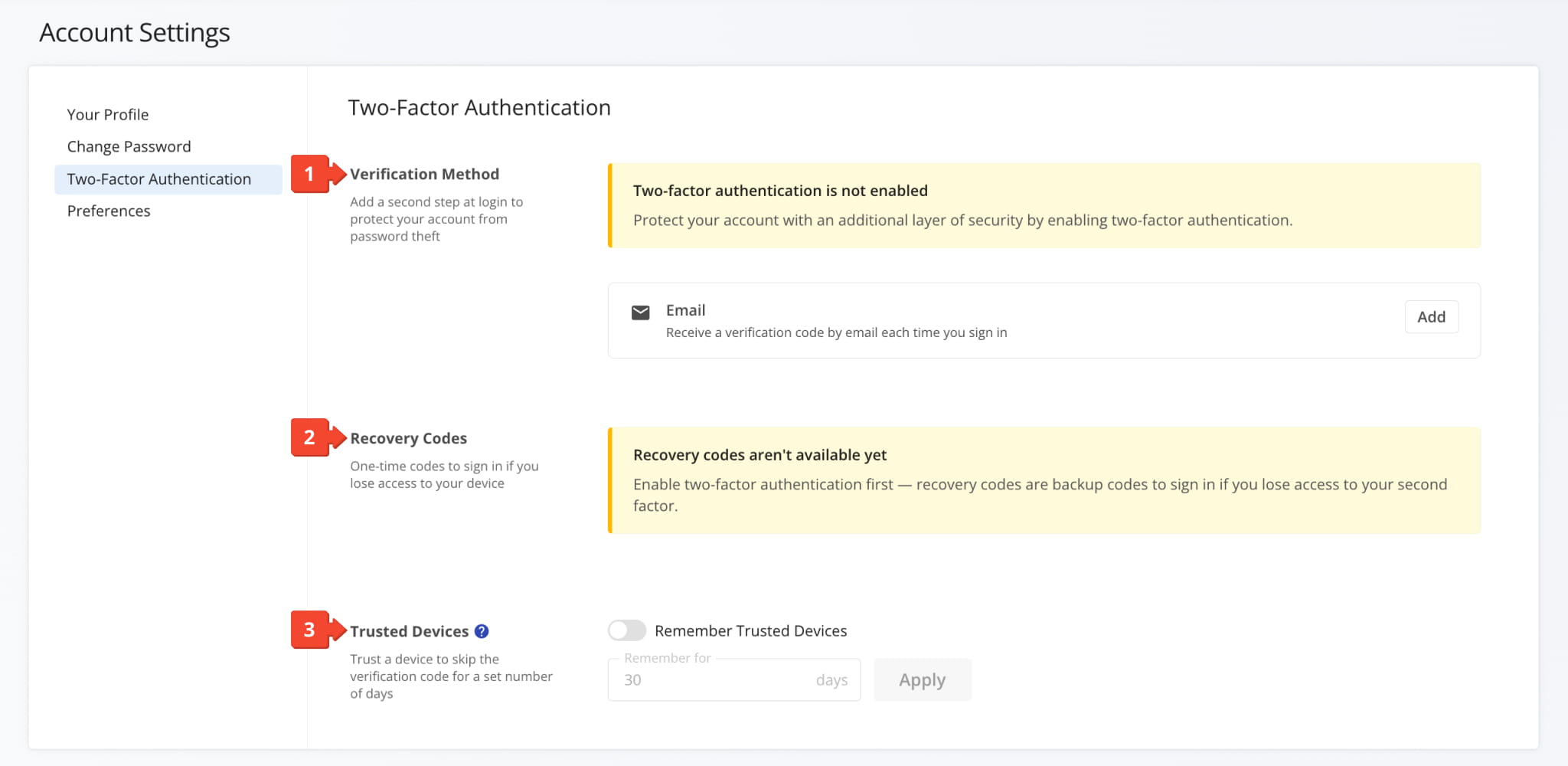The image size is (1568, 766).
Task: Click the 'days' unit label in field
Action: [x=831, y=680]
